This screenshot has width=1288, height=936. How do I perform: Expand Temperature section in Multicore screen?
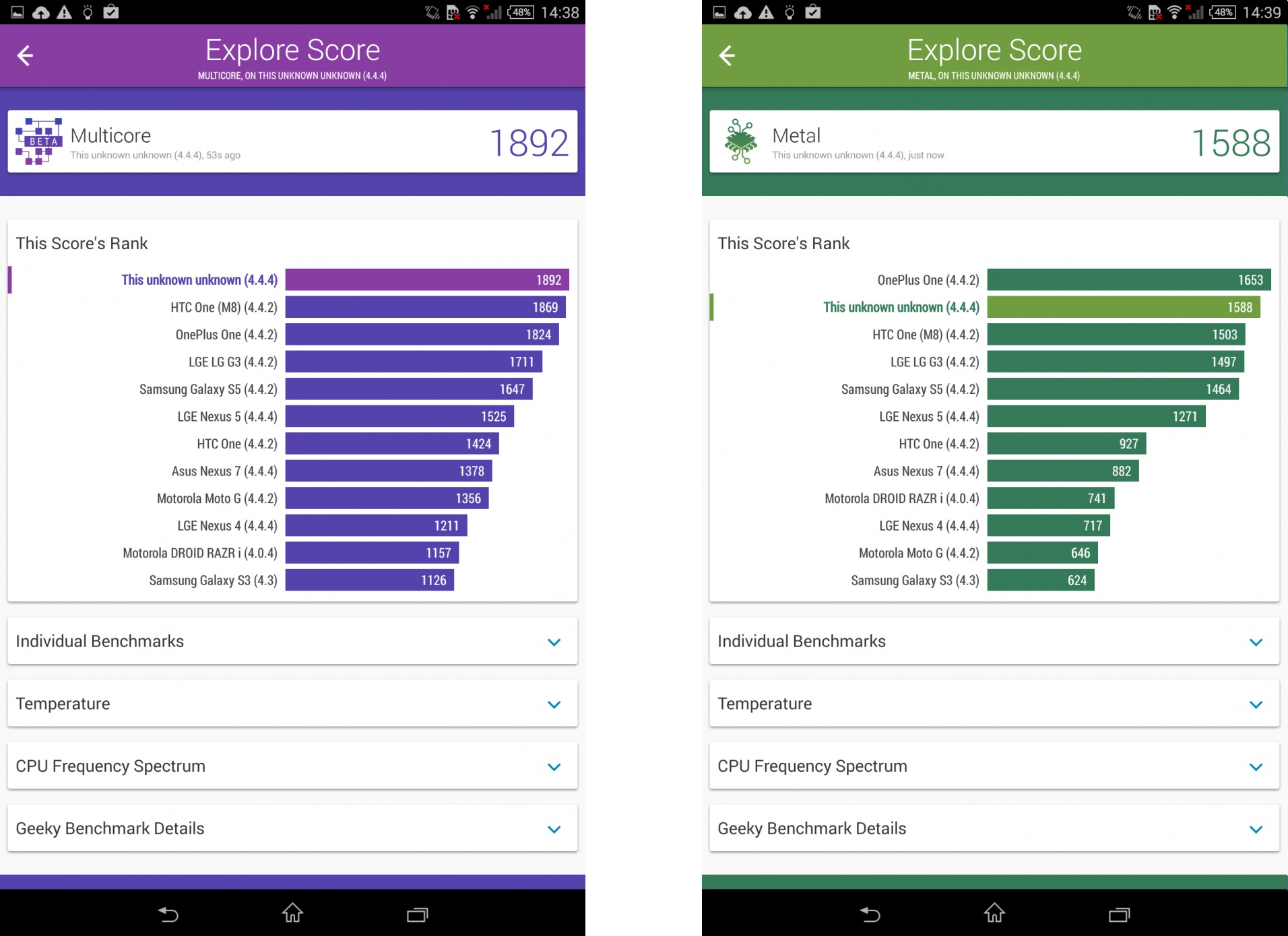(292, 704)
